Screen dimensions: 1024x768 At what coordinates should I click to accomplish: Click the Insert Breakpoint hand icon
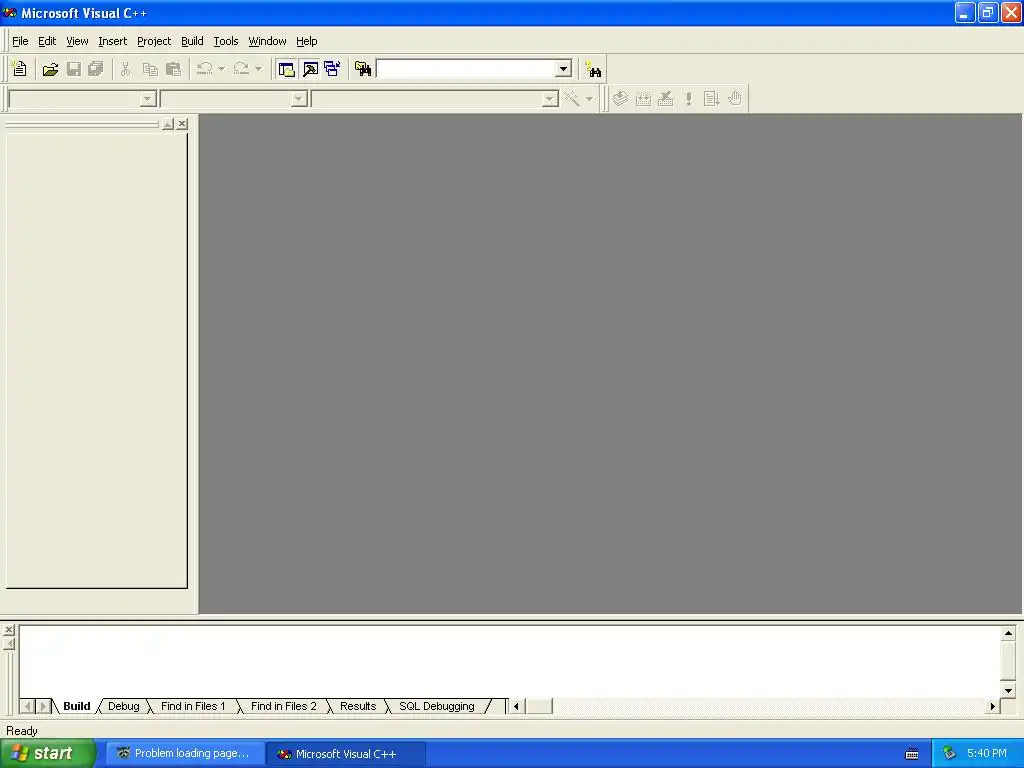point(735,99)
